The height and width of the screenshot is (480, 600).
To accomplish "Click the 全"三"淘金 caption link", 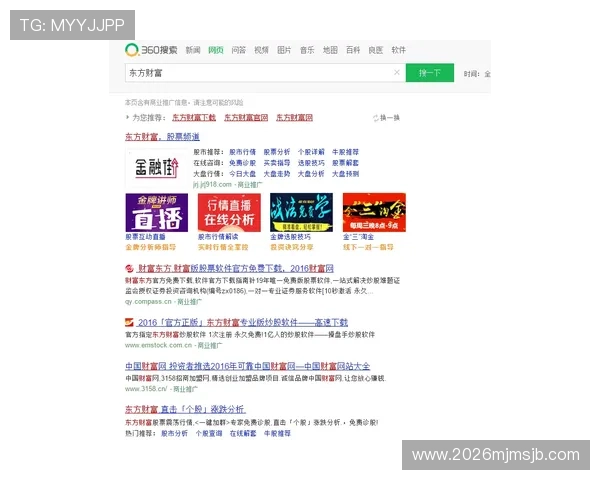I will click(359, 237).
